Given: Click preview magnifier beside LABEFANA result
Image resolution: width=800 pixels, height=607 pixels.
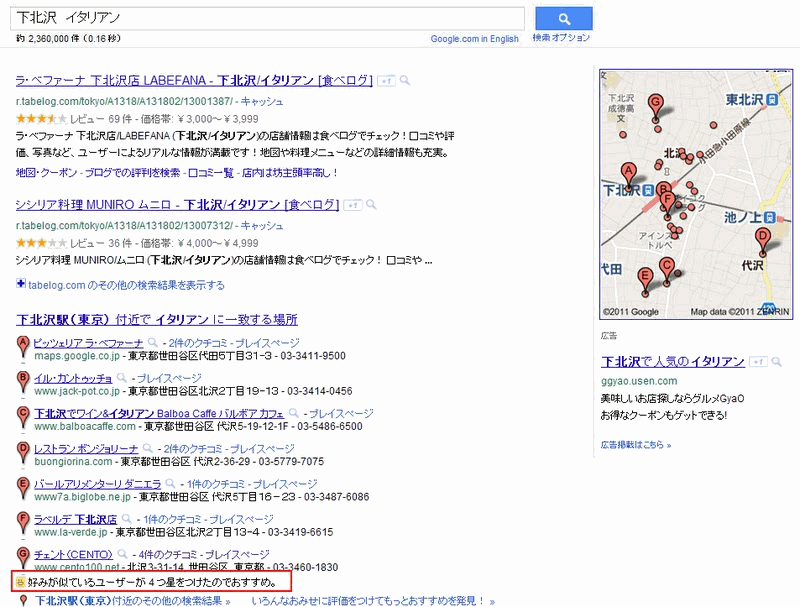Looking at the screenshot, I should 405,80.
